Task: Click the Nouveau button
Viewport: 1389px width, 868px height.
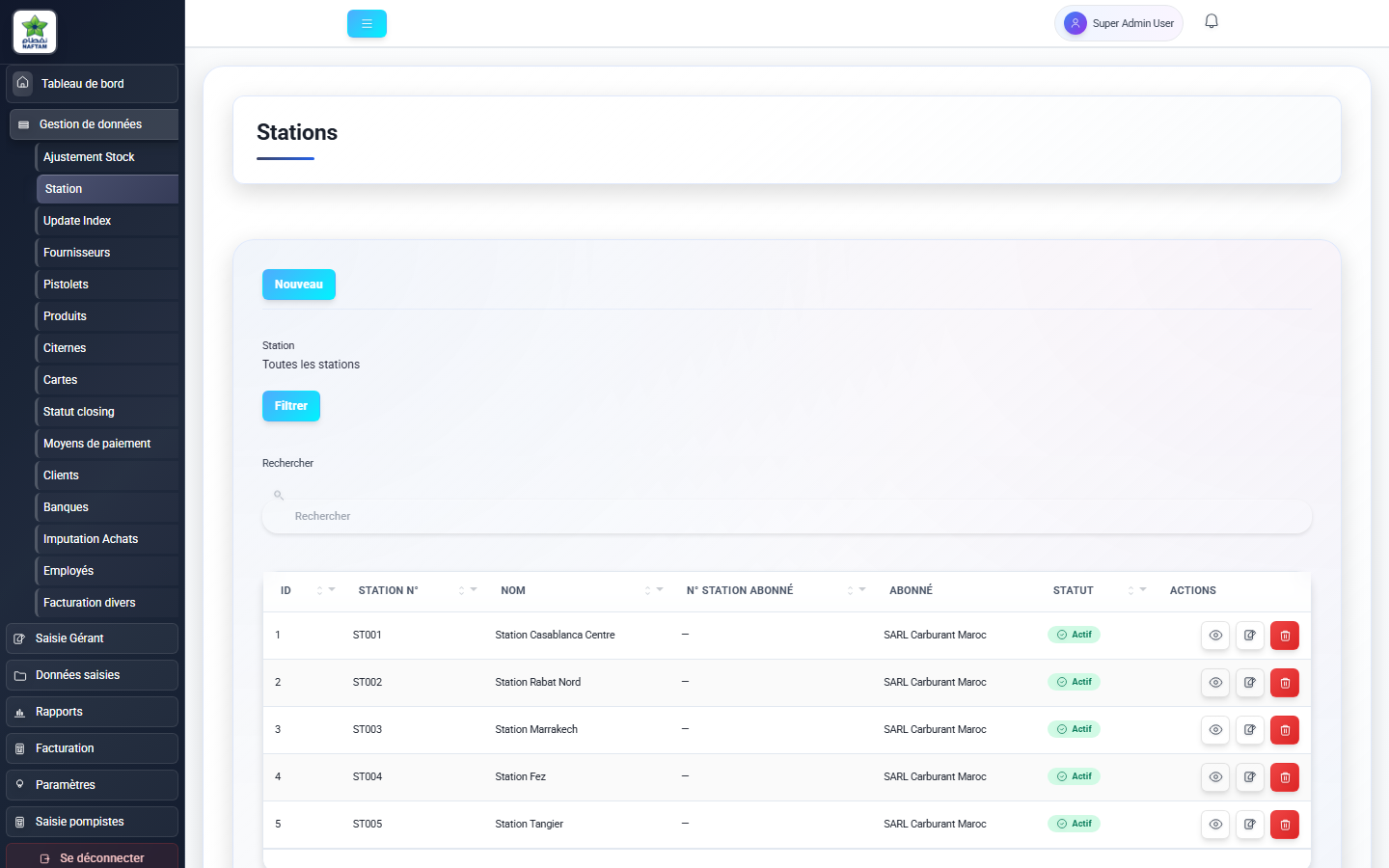Action: point(299,285)
